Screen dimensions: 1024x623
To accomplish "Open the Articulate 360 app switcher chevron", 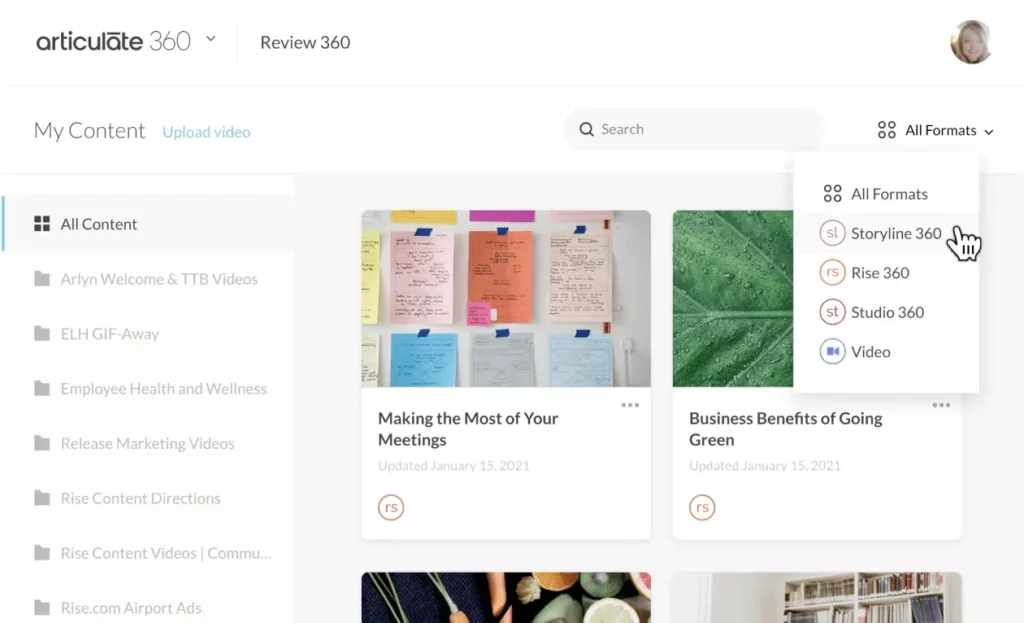I will 211,40.
